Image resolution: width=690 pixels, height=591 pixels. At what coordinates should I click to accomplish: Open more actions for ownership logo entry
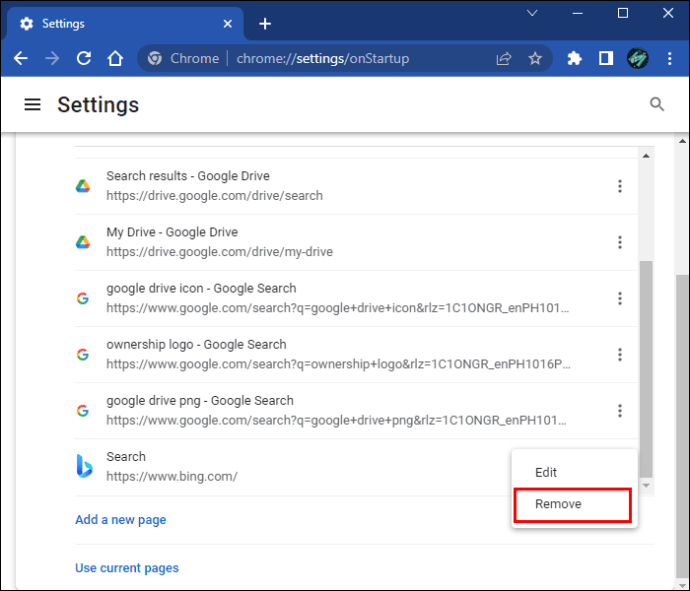click(x=620, y=354)
